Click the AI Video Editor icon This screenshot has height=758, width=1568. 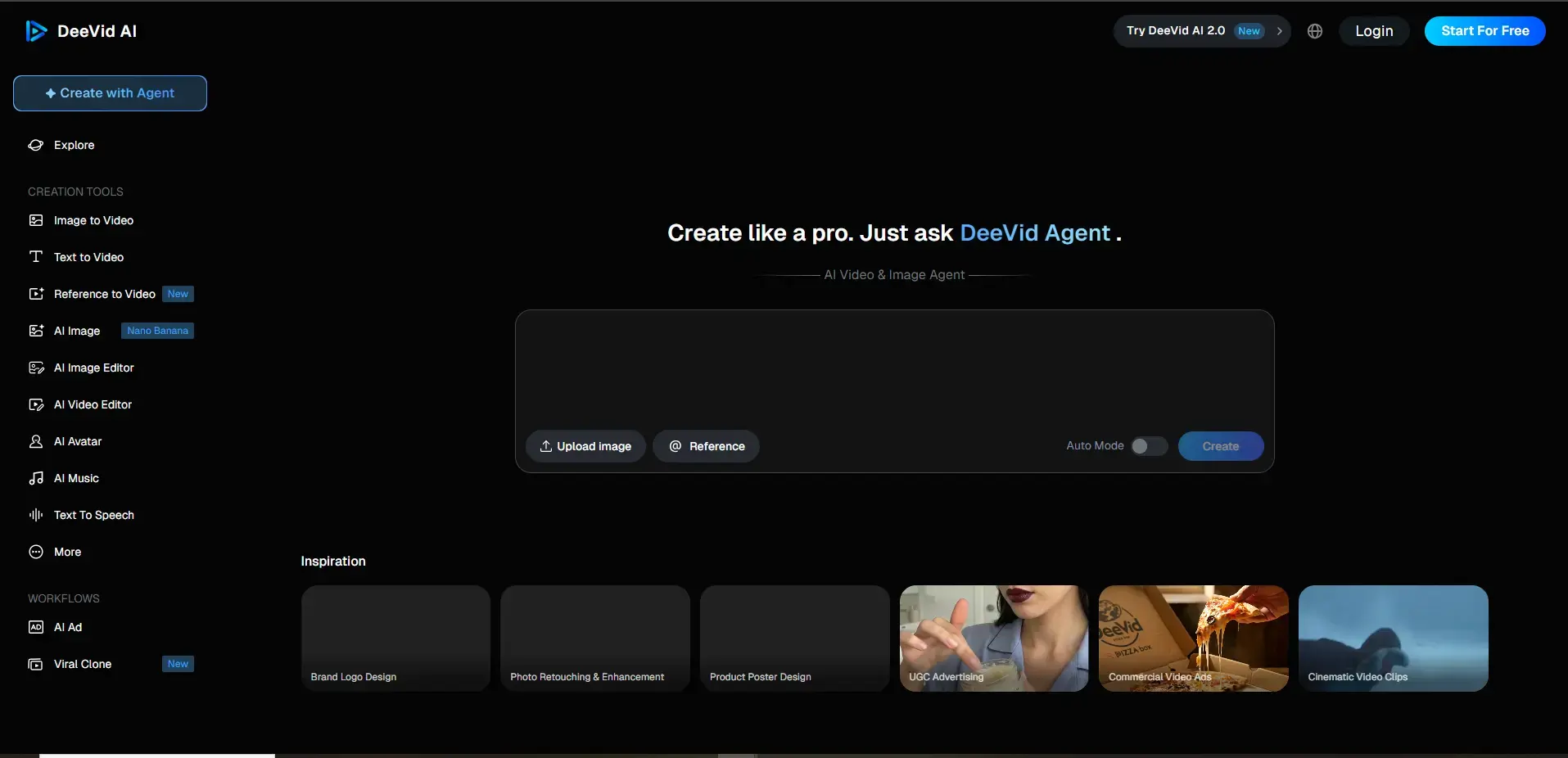(x=36, y=404)
